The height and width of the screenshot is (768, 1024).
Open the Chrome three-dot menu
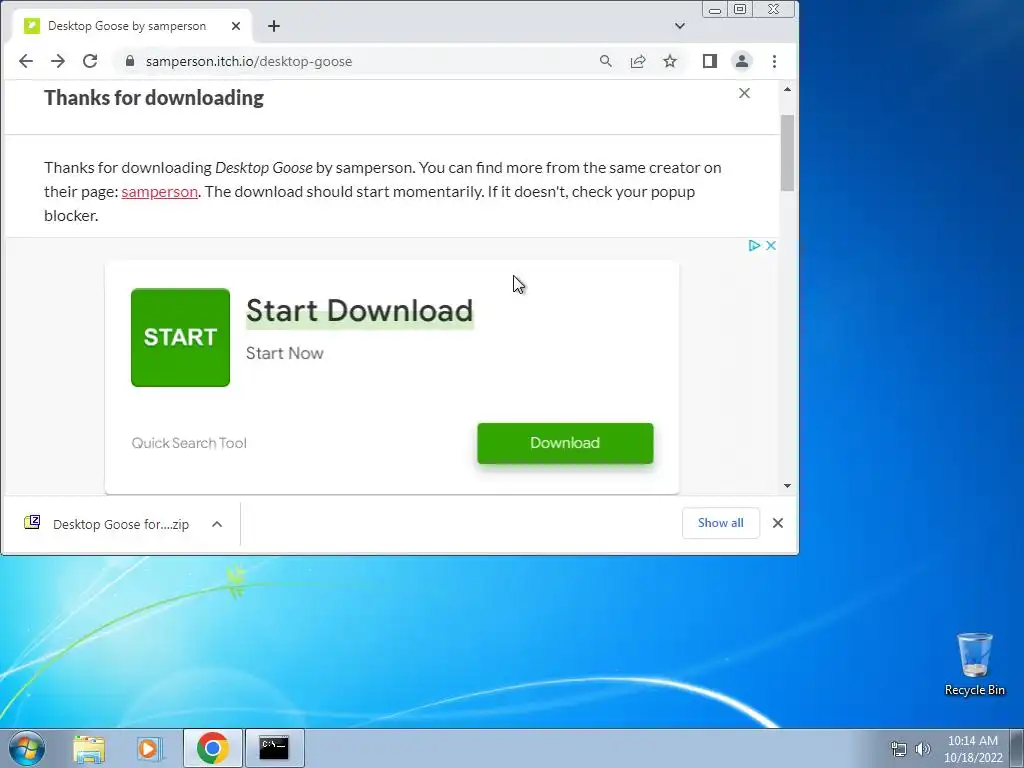(x=775, y=61)
